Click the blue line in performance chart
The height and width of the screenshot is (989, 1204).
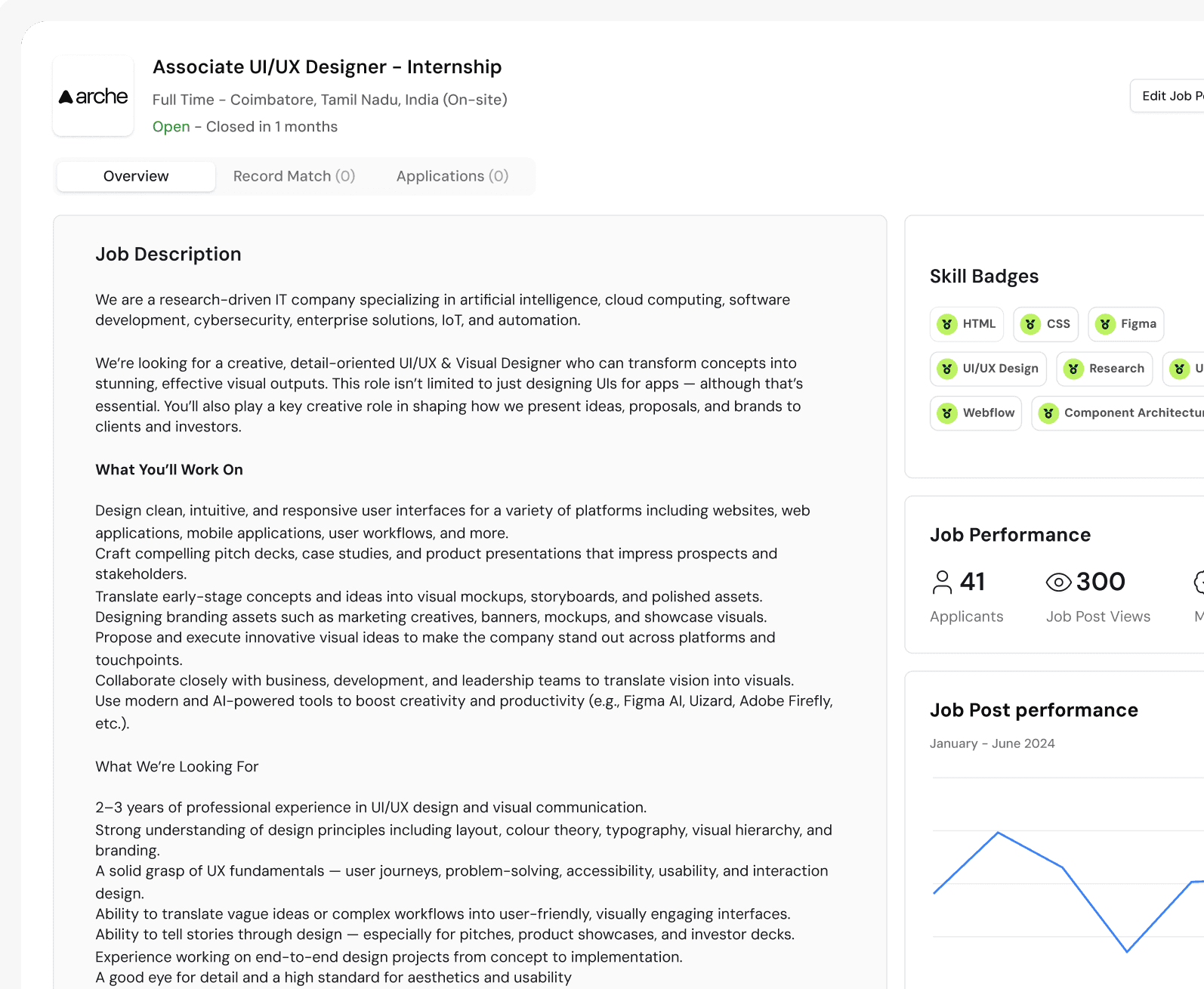coord(1031,851)
